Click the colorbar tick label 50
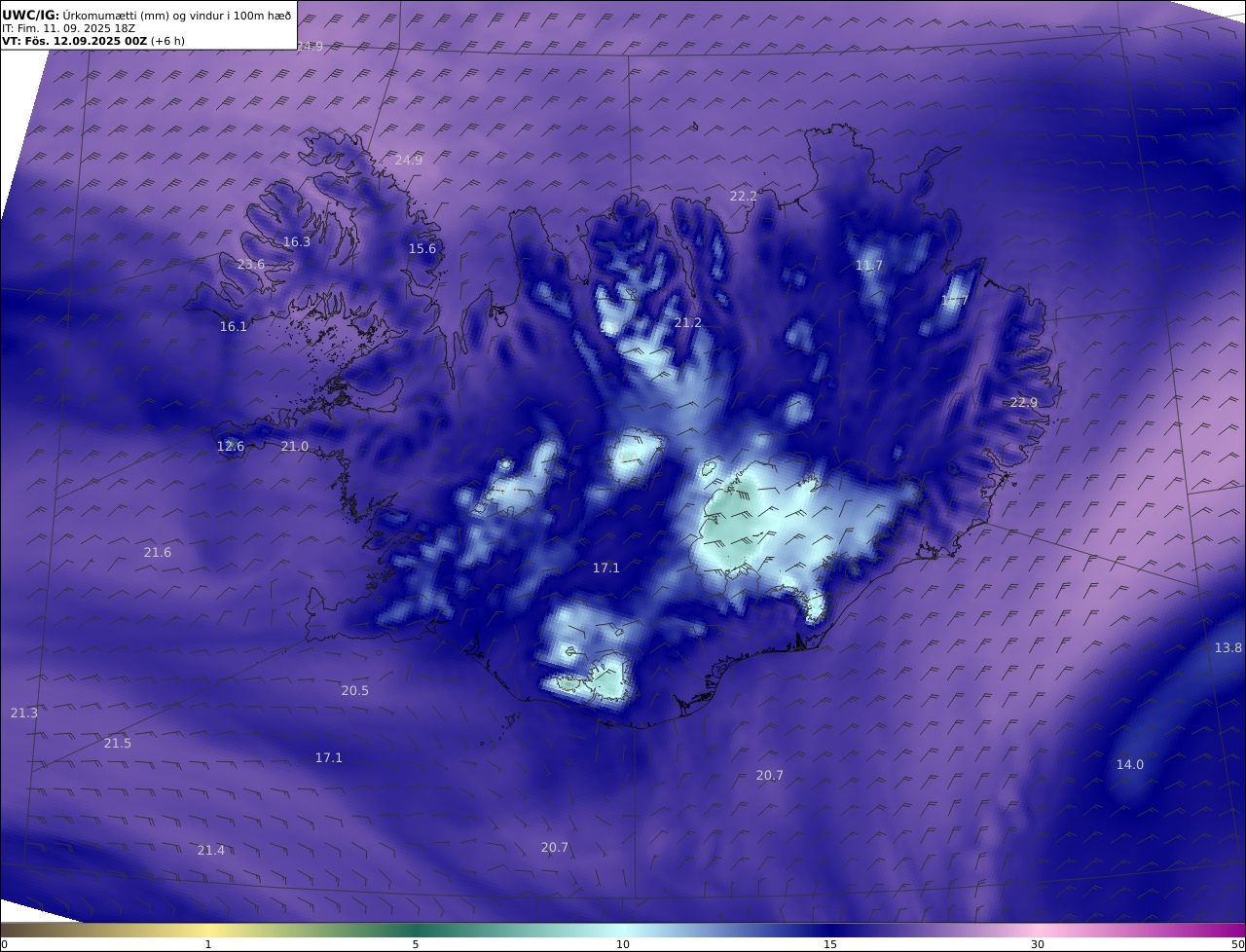 pos(1237,944)
